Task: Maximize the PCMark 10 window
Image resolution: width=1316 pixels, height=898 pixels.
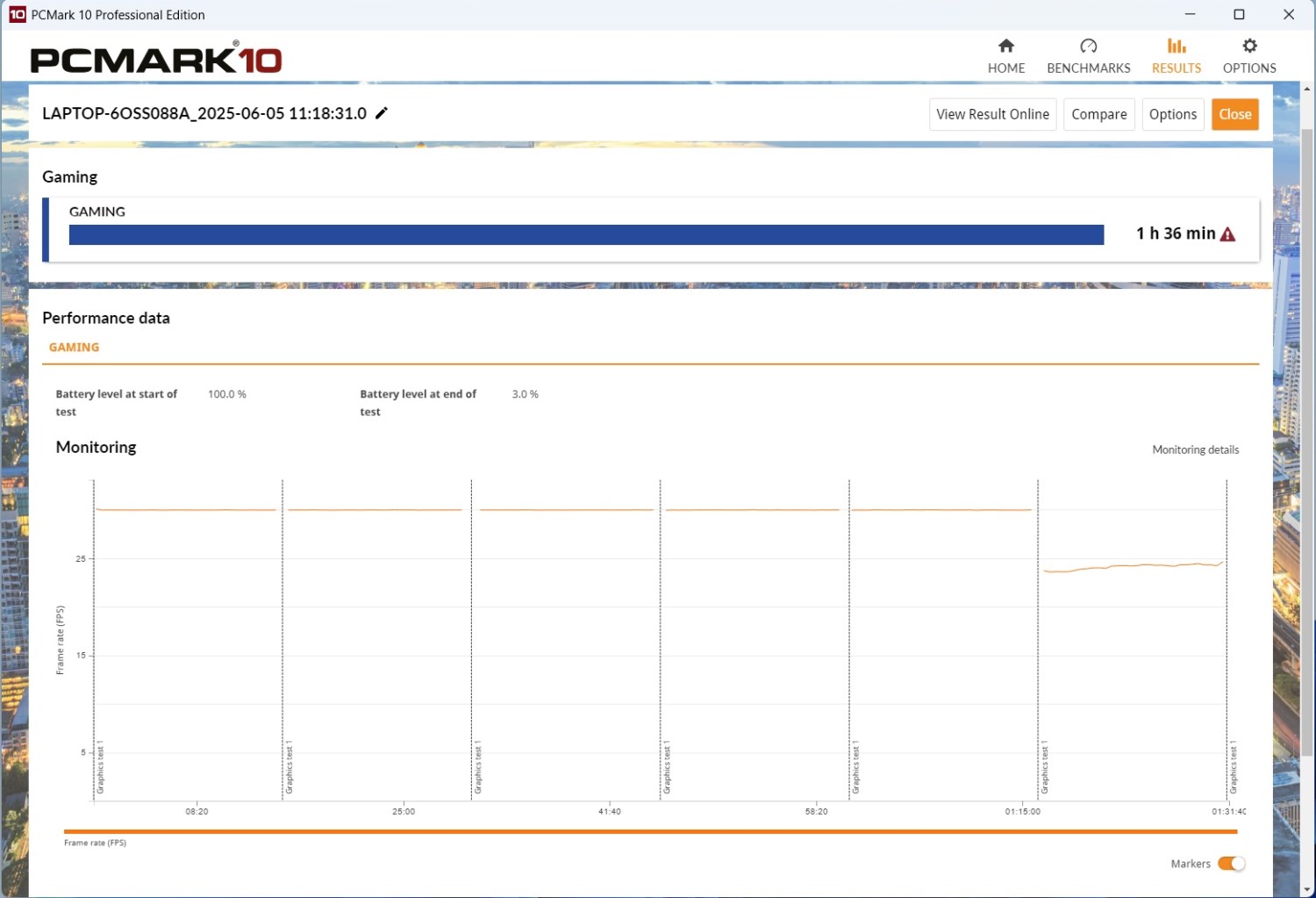Action: coord(1239,14)
